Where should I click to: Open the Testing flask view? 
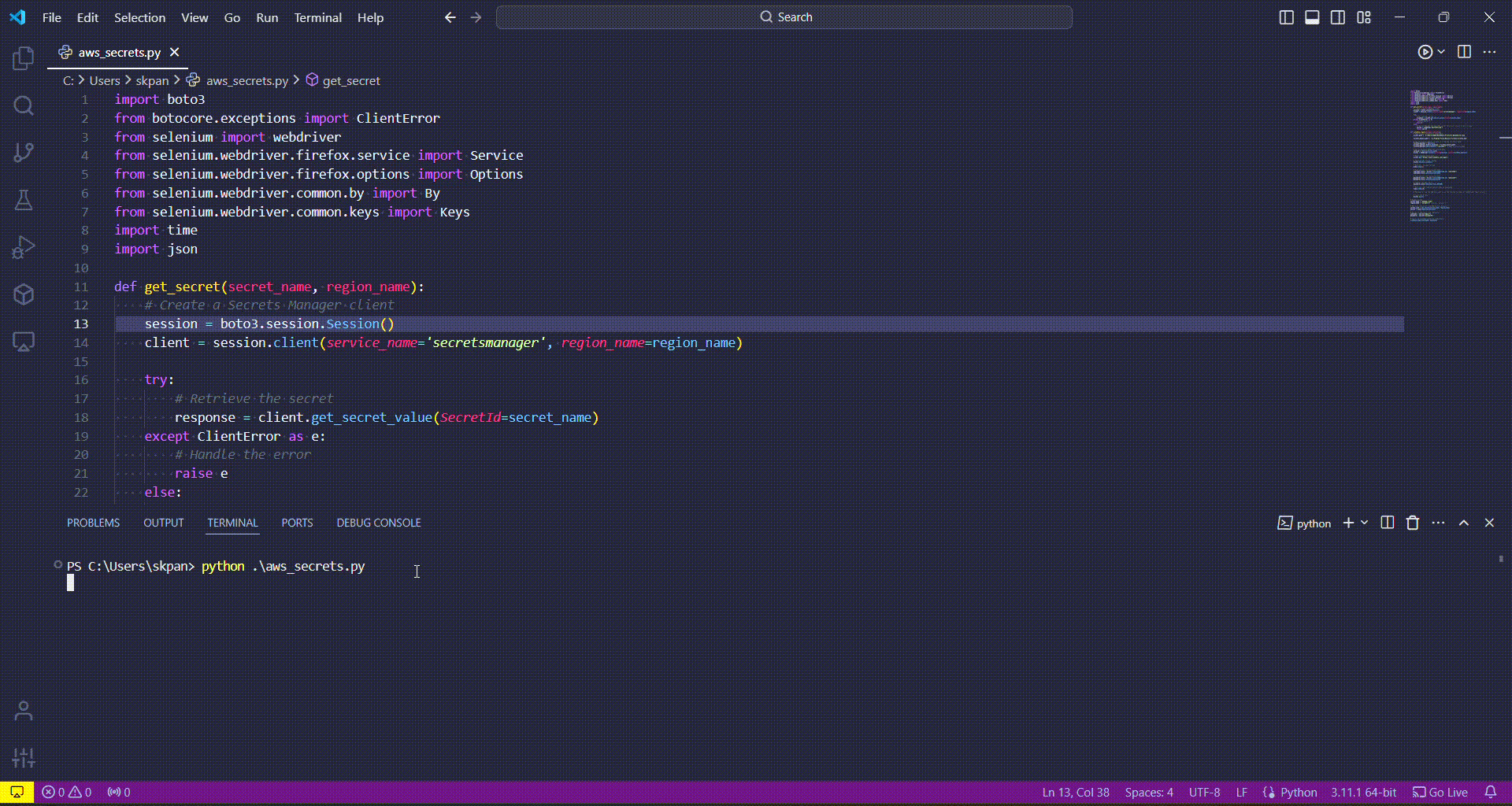[x=24, y=200]
